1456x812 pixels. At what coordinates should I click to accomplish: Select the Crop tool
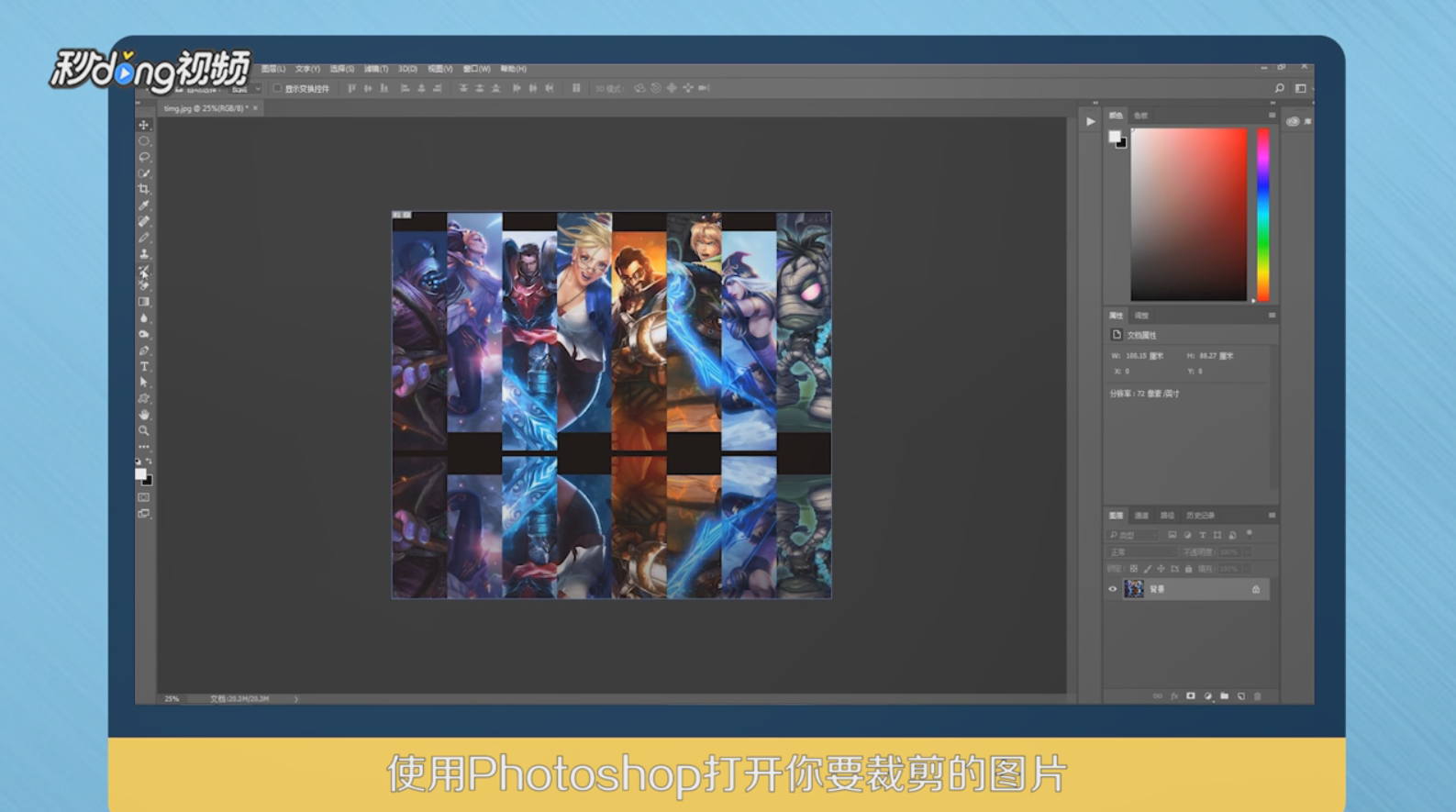pyautogui.click(x=144, y=189)
